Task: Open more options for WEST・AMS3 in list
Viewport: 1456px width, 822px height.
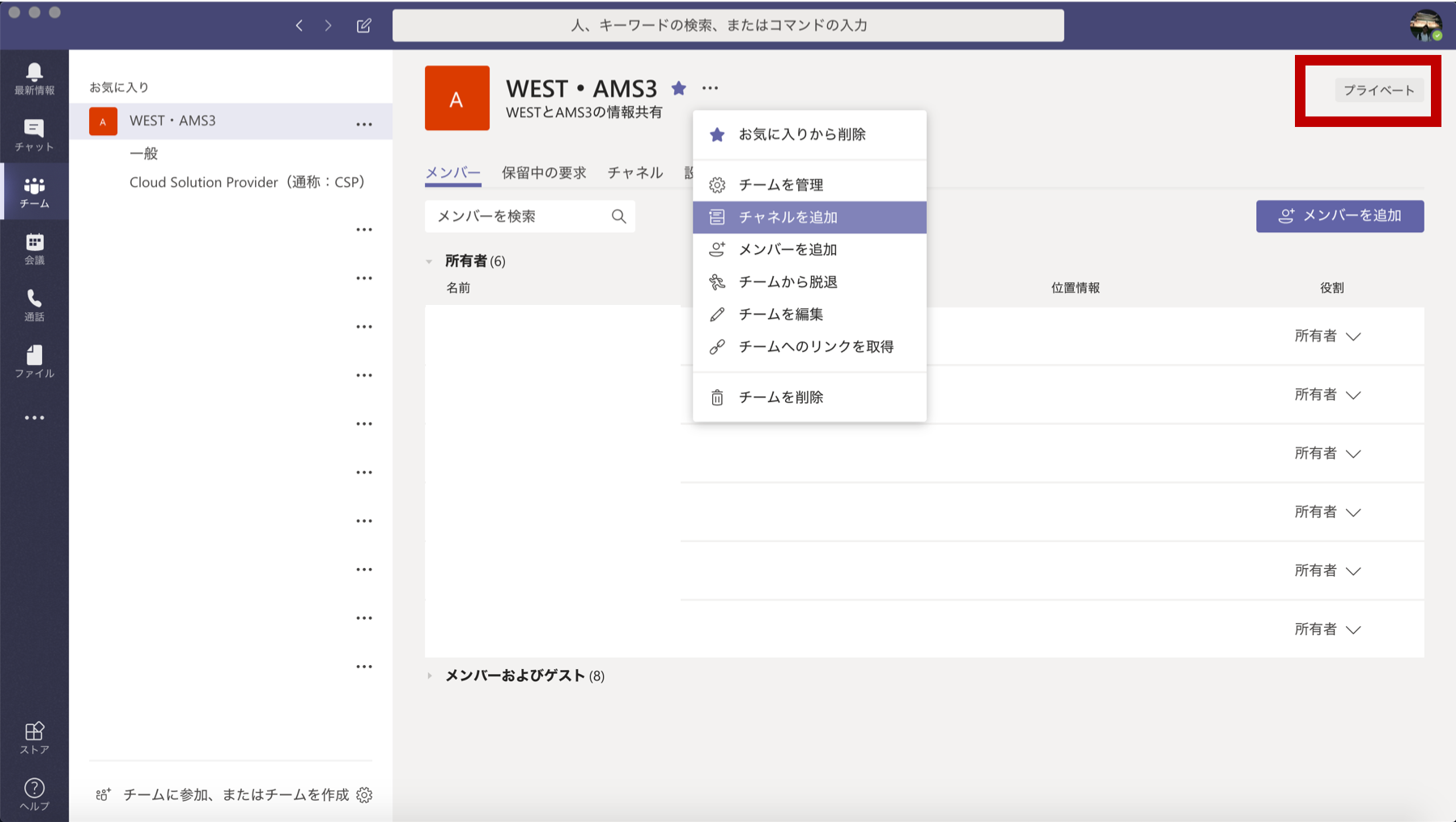Action: click(x=364, y=124)
